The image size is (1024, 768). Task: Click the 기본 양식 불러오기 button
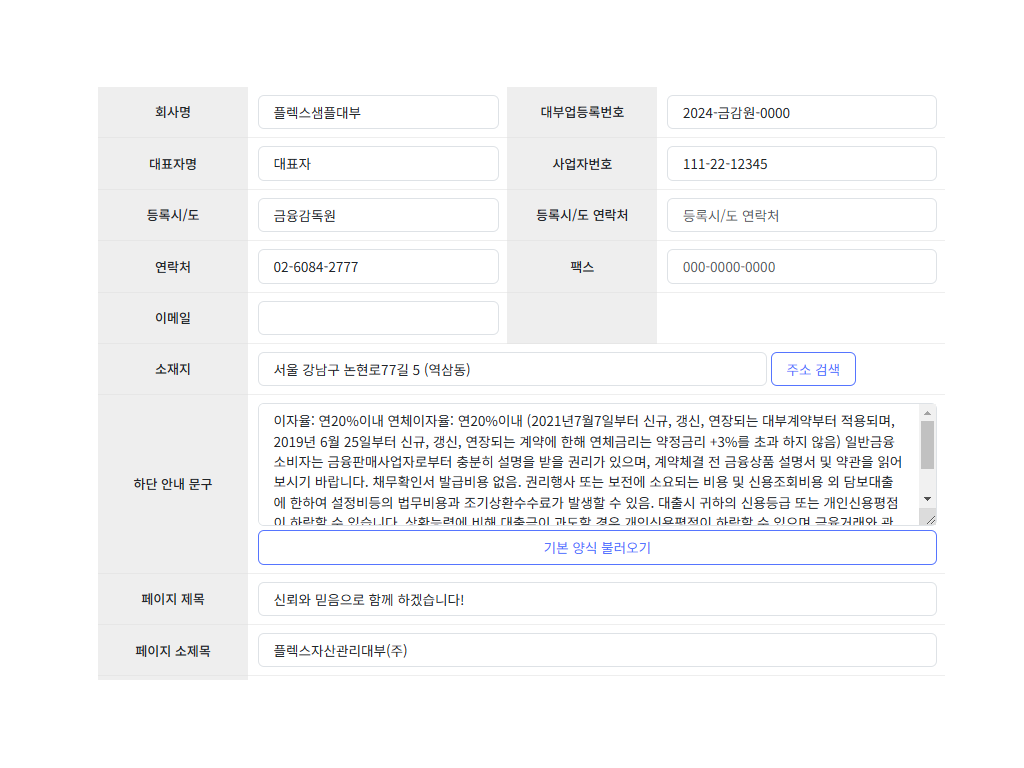(597, 547)
